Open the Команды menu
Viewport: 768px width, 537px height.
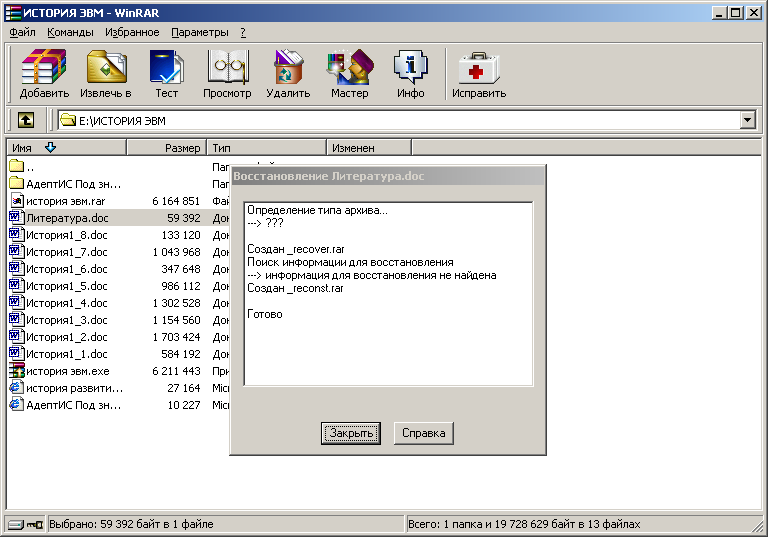point(70,32)
